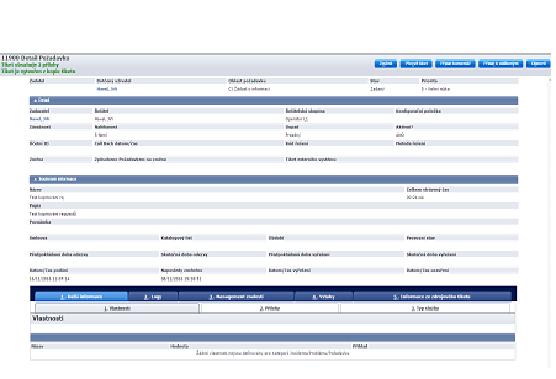
Task: Switch to tab 4 Přílohy in dark bar
Action: tap(324, 296)
